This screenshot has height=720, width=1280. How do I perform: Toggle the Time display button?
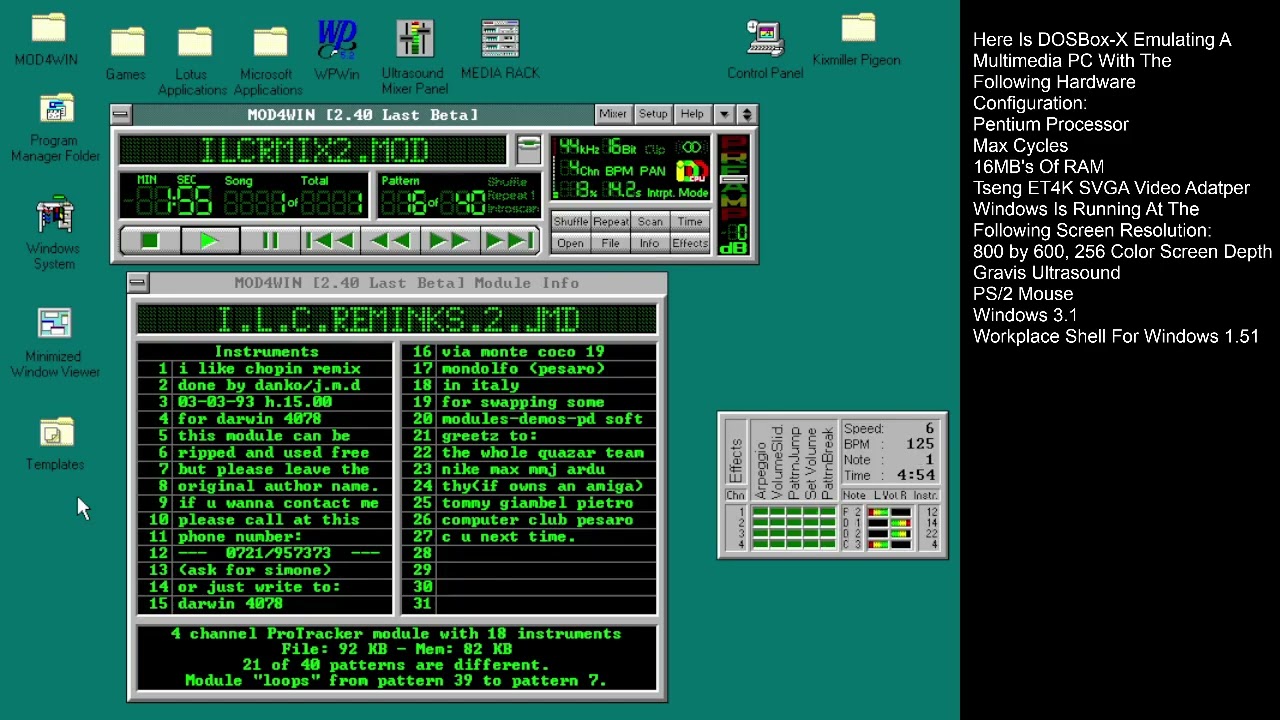690,222
